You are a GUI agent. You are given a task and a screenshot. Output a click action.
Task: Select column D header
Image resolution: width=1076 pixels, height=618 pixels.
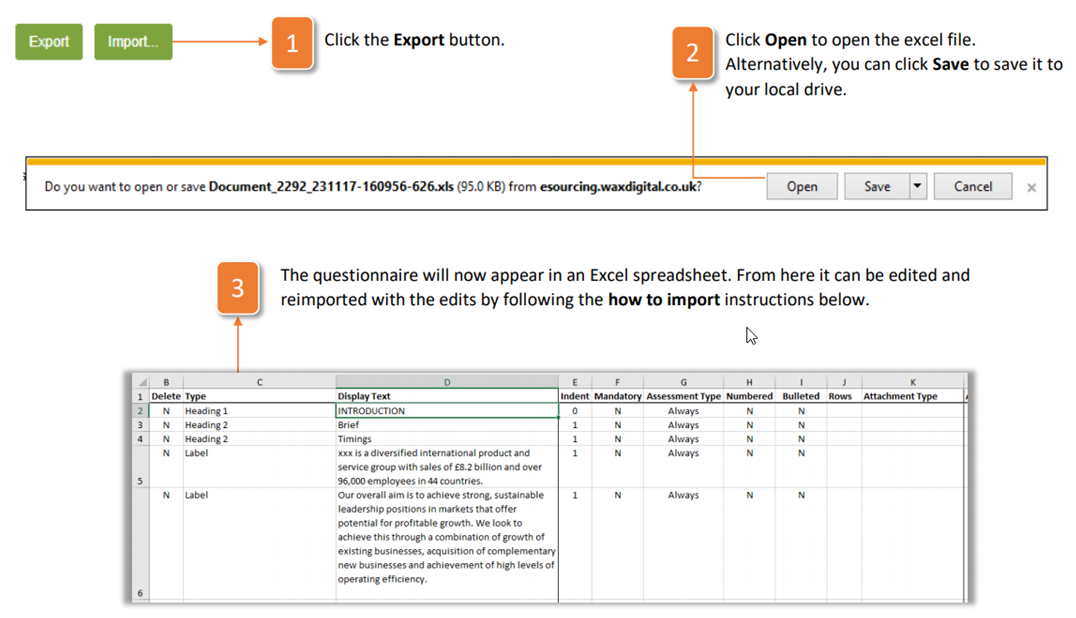(447, 382)
